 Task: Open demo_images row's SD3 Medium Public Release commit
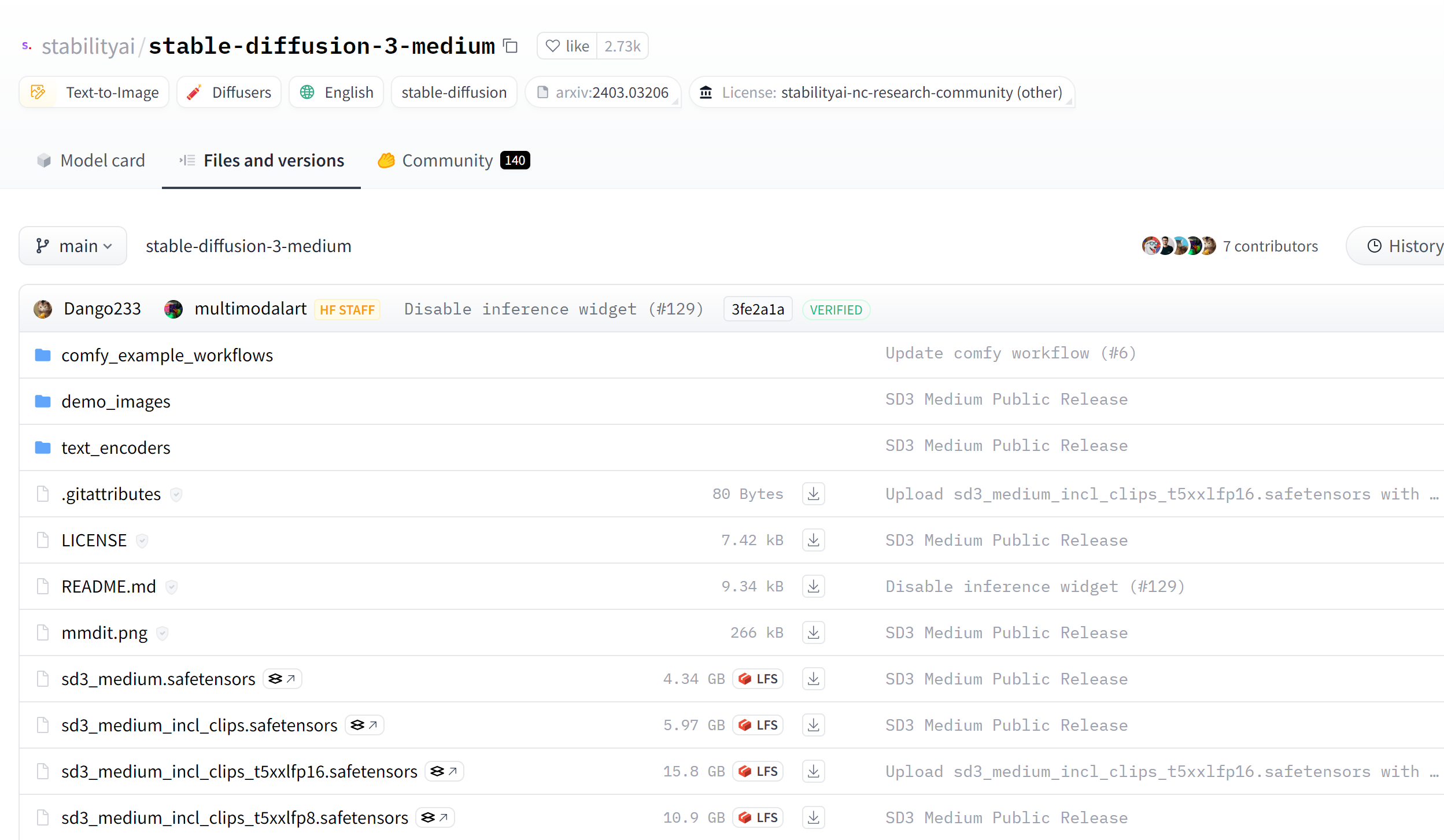(x=1006, y=399)
